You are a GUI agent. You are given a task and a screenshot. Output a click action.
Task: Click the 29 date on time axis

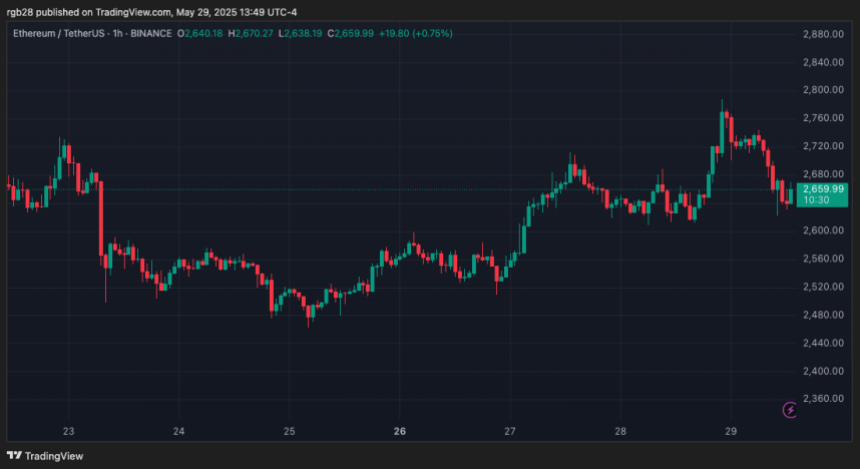pos(730,432)
